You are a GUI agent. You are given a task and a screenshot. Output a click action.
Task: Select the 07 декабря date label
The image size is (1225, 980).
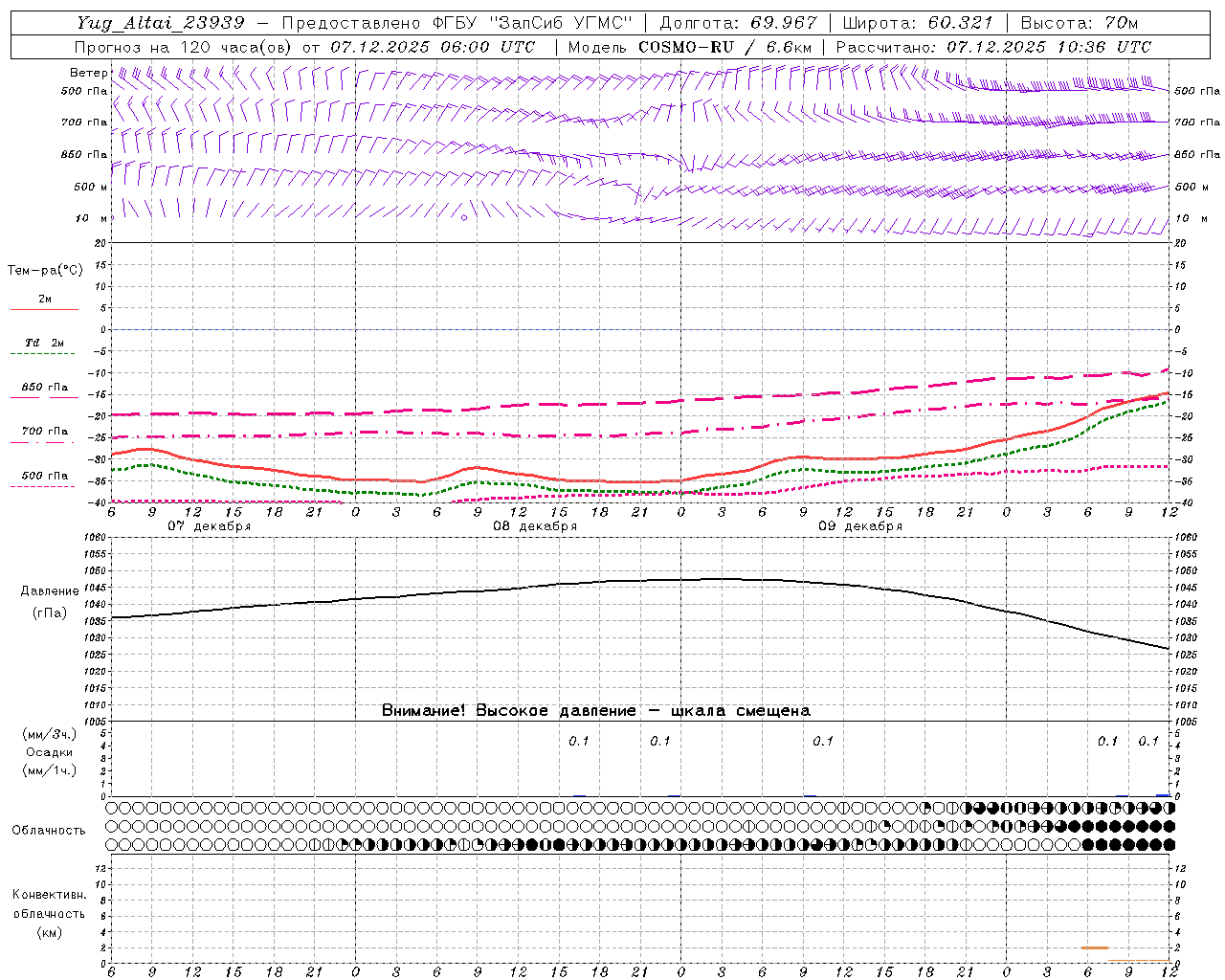click(x=209, y=526)
